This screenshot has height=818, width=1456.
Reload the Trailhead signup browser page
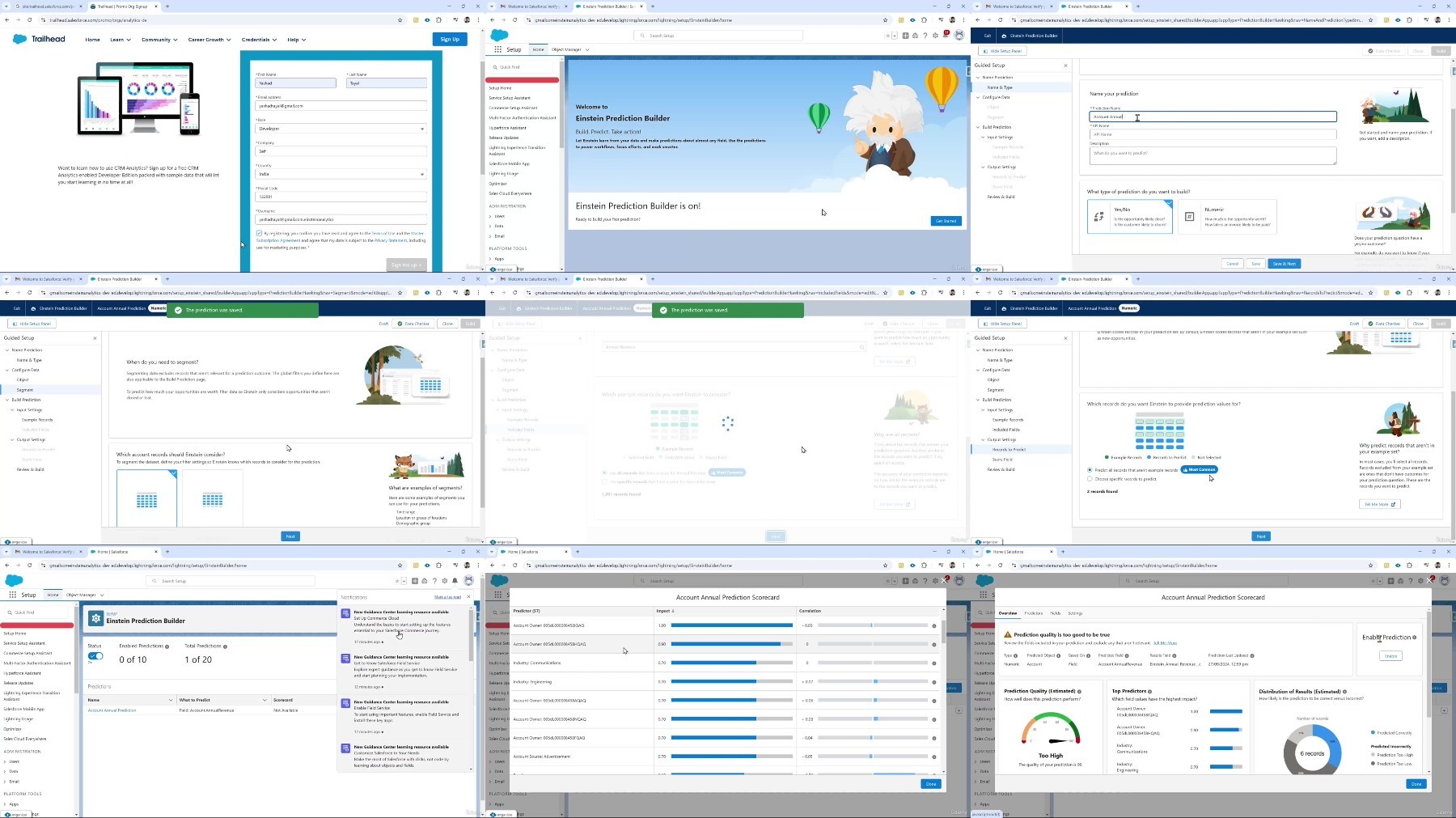pos(30,20)
